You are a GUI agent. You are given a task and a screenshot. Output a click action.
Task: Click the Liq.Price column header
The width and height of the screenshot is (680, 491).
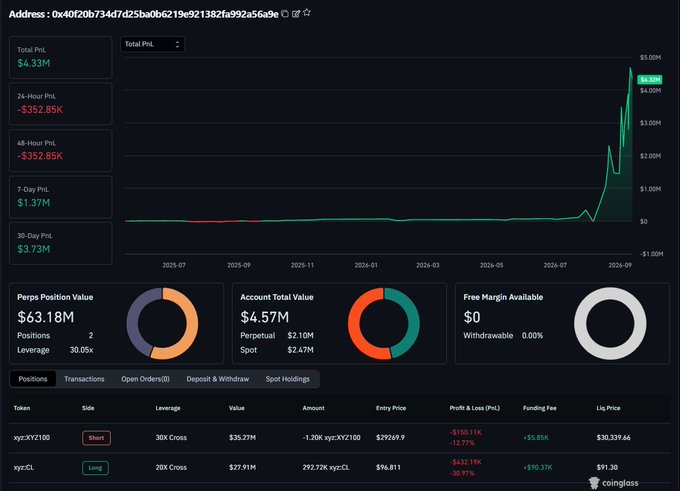point(608,408)
